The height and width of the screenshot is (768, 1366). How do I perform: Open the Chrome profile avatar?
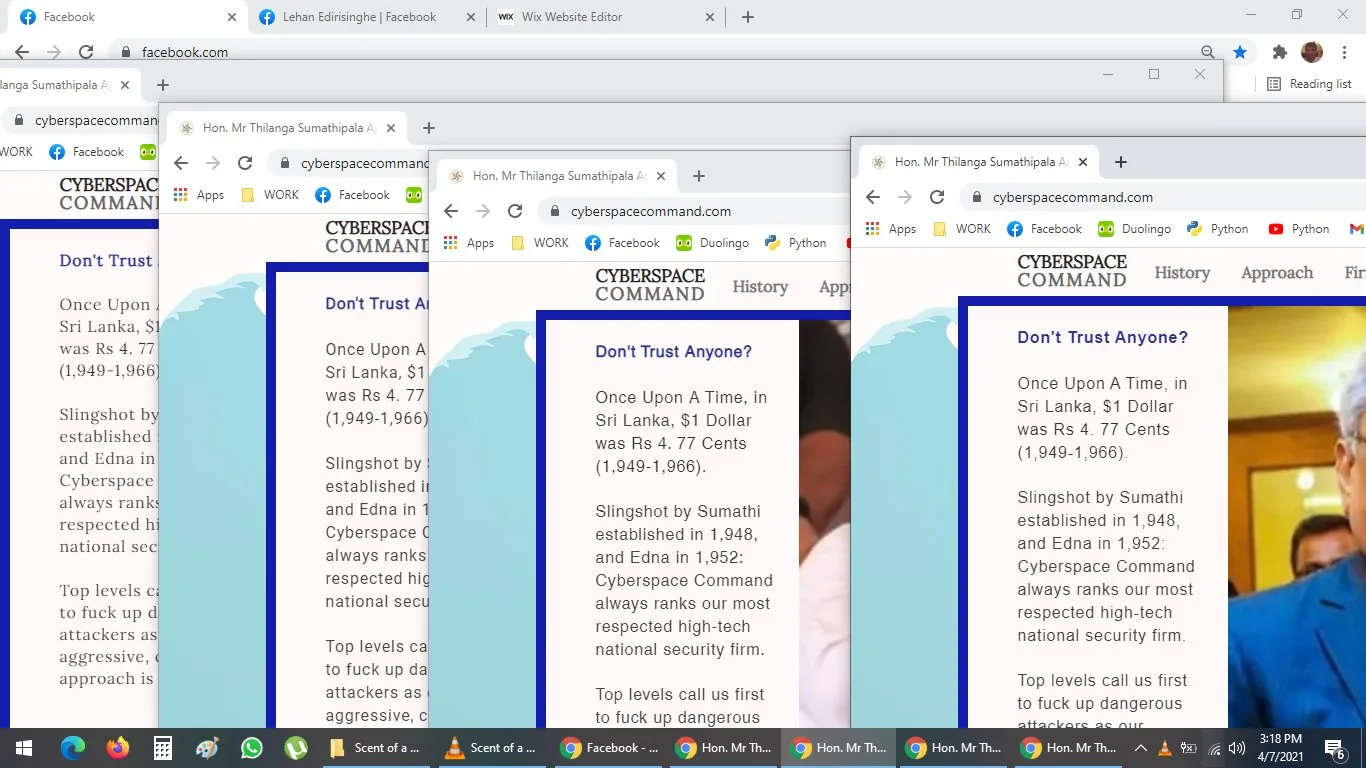click(1312, 52)
